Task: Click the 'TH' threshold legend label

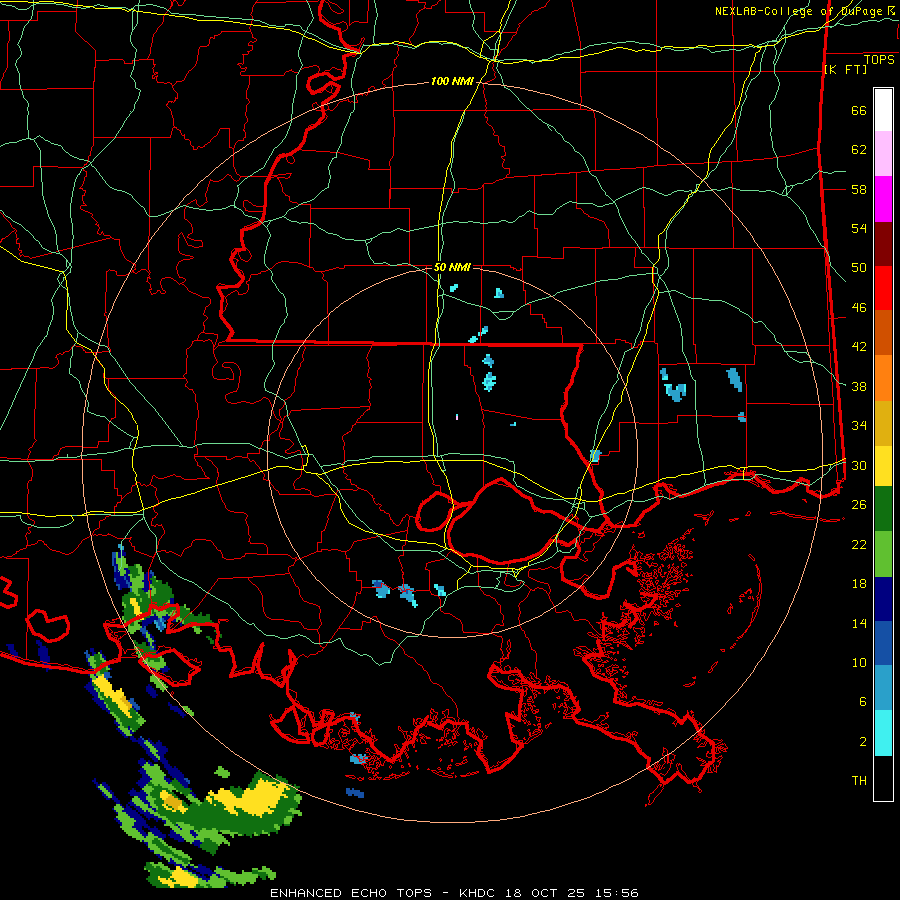Action: pyautogui.click(x=859, y=781)
